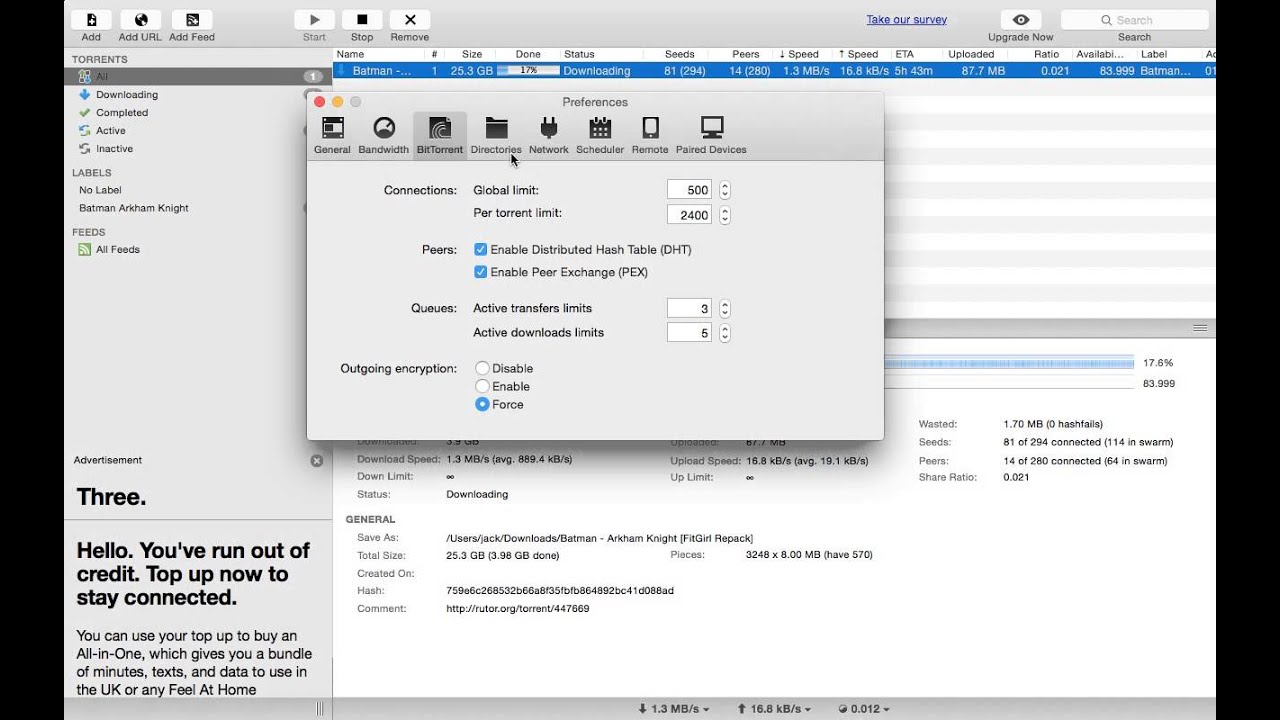Toggle Enable Peer Exchange (PEX) checkbox
The image size is (1280, 720).
click(481, 272)
